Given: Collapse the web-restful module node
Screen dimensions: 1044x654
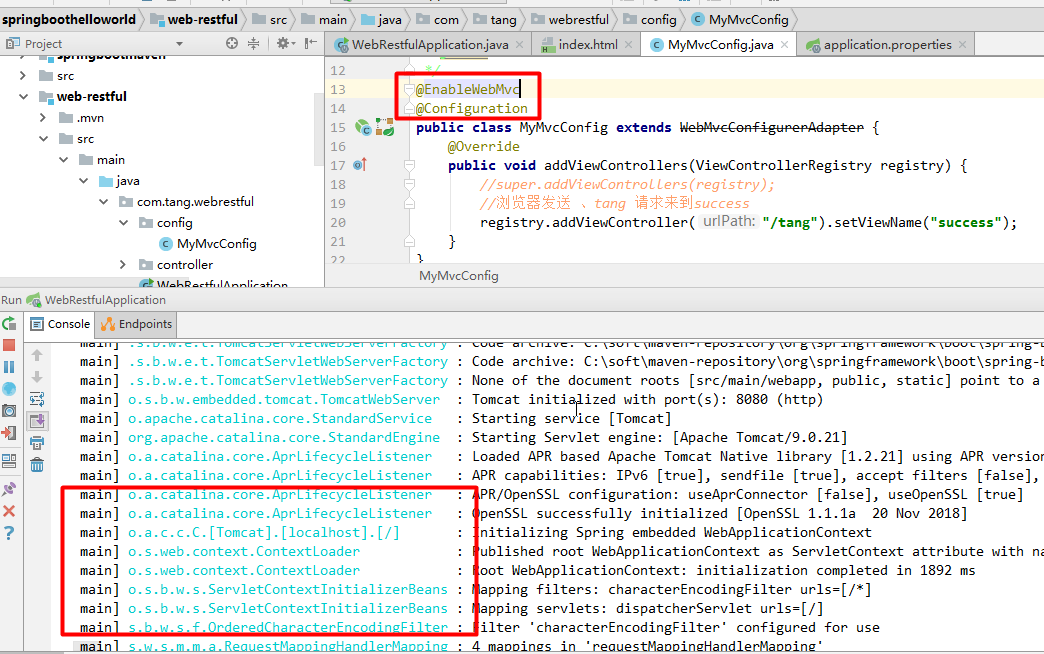Looking at the screenshot, I should tap(23, 97).
